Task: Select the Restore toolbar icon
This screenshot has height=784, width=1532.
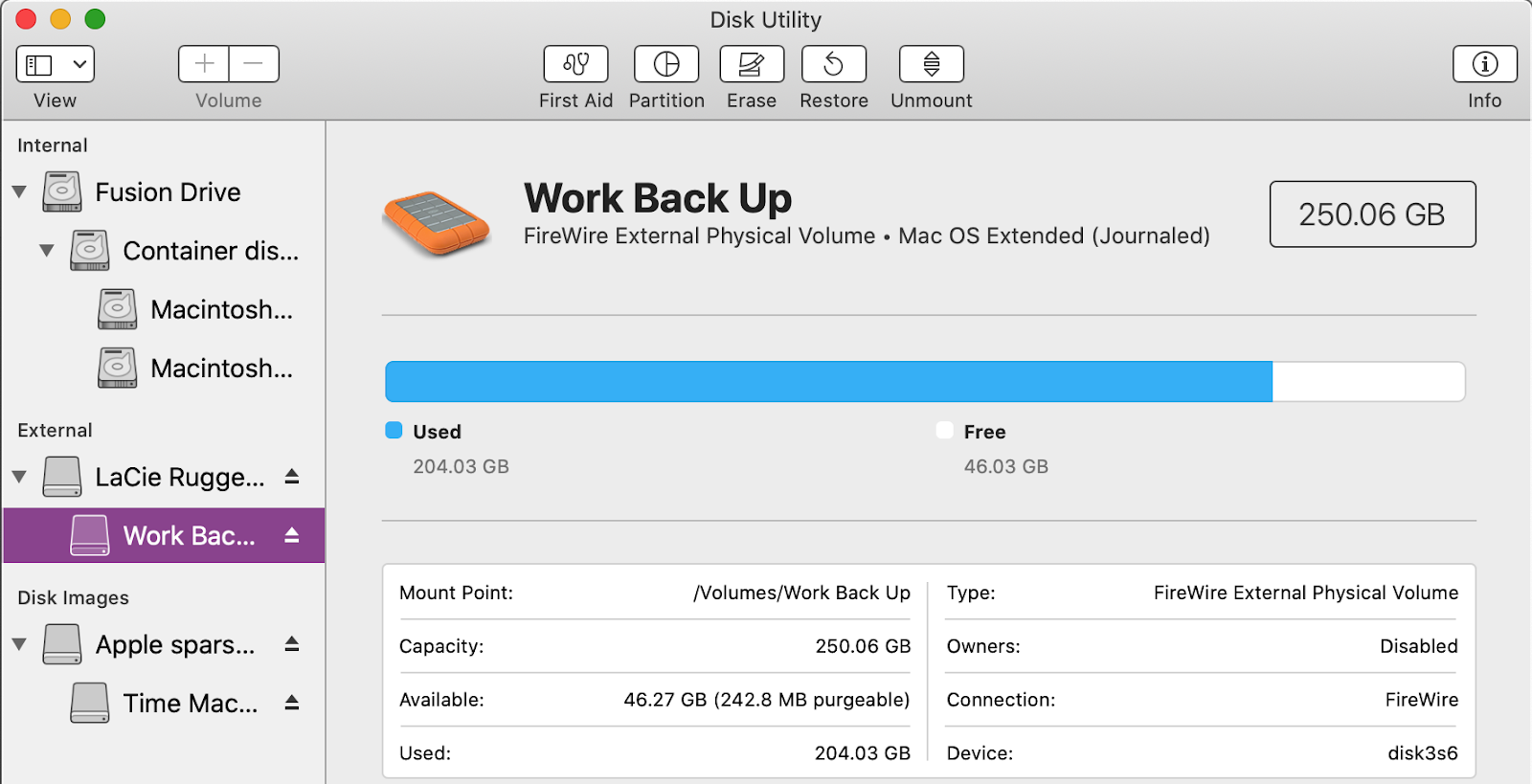Action: (834, 64)
